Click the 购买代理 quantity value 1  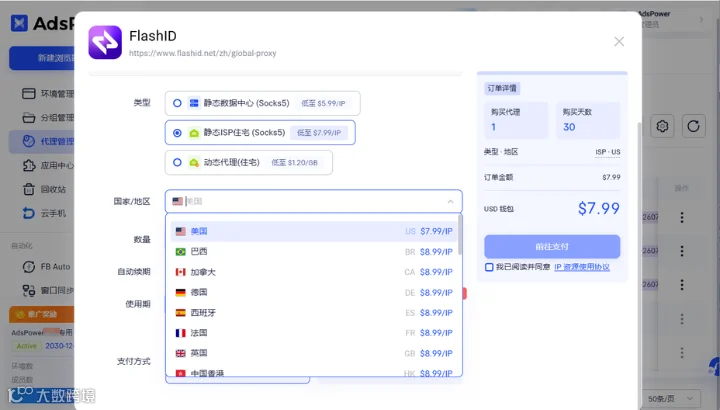(x=493, y=127)
